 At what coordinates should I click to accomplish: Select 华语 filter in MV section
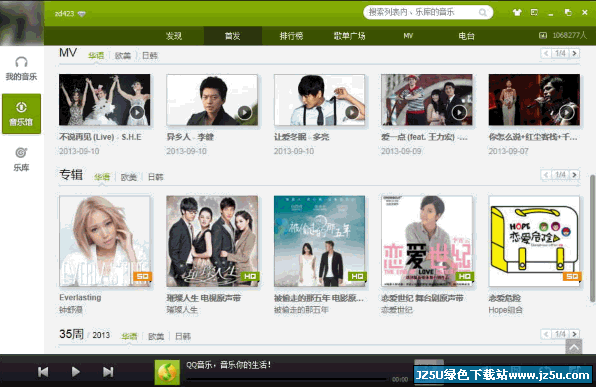(96, 56)
